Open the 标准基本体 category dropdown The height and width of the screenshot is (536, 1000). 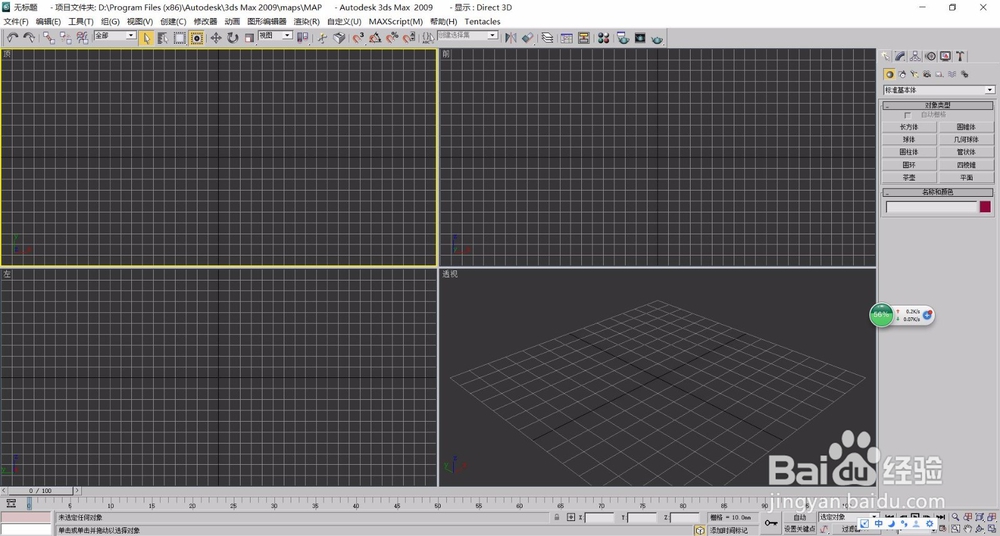point(938,90)
